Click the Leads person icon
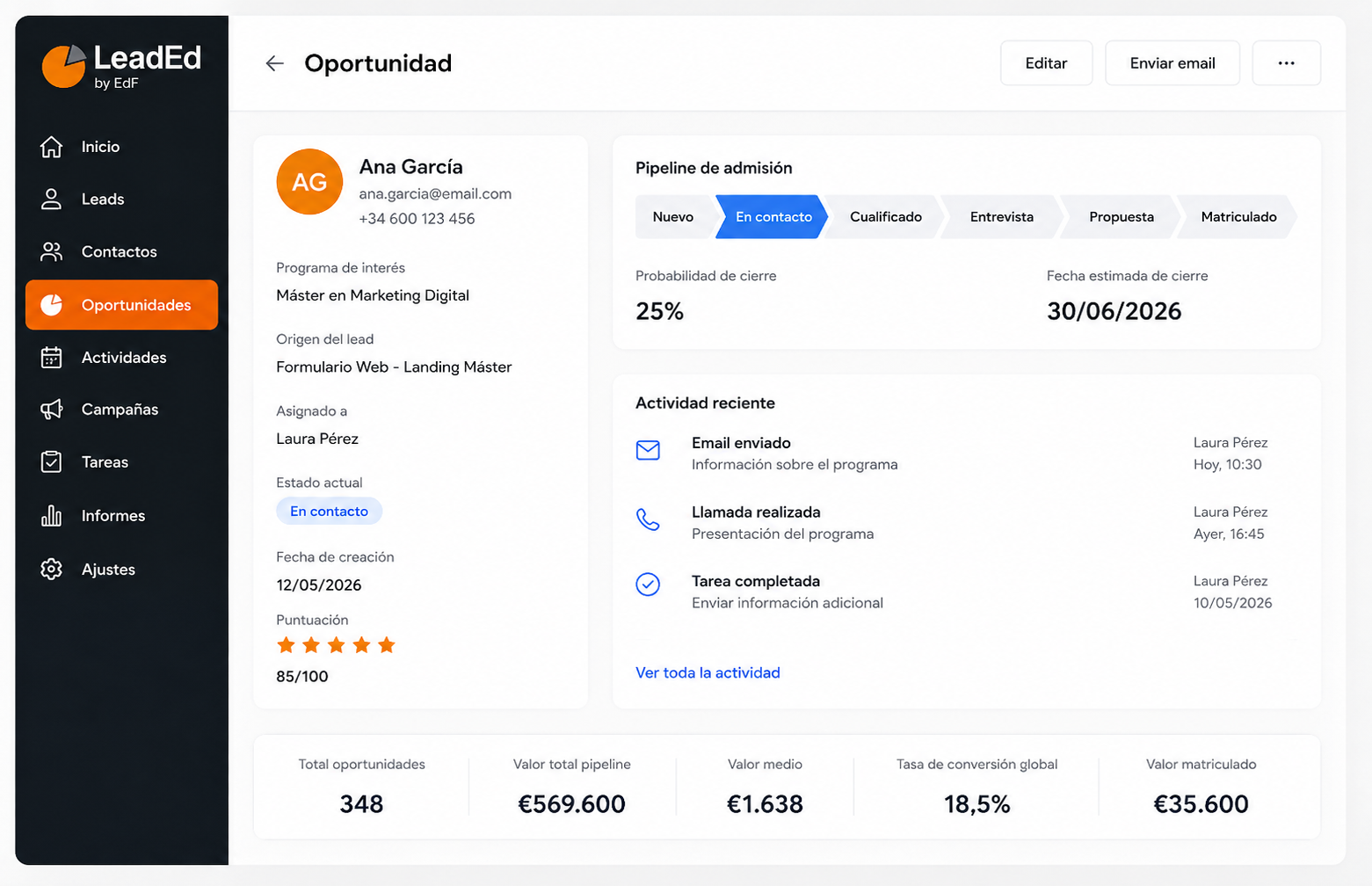 52,200
